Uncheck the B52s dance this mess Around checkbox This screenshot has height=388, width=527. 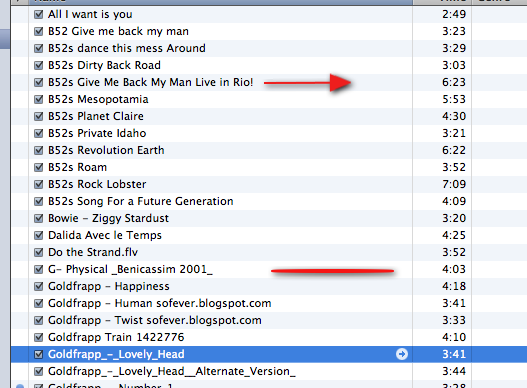pyautogui.click(x=39, y=48)
